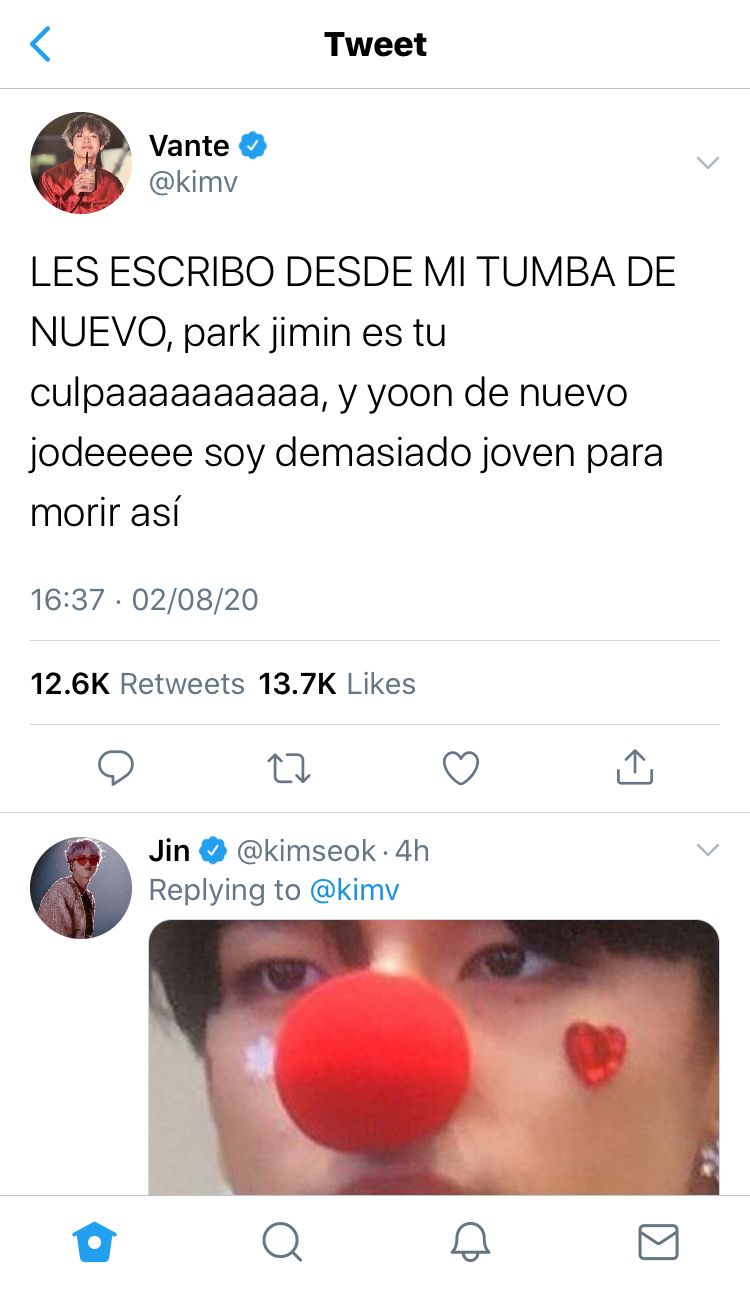View Jin's profile picture
The height and width of the screenshot is (1294, 750).
[x=81, y=888]
